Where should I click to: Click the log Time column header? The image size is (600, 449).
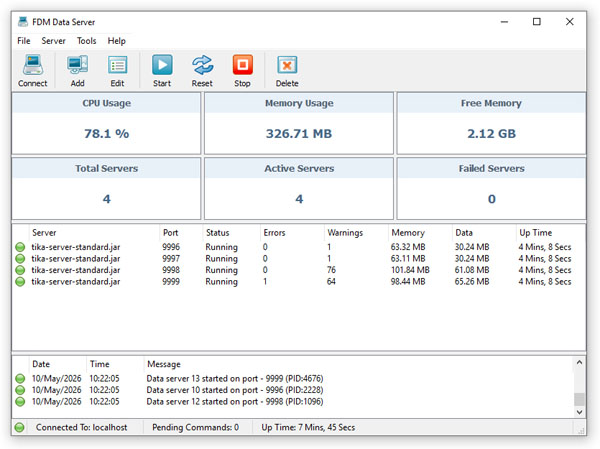115,364
